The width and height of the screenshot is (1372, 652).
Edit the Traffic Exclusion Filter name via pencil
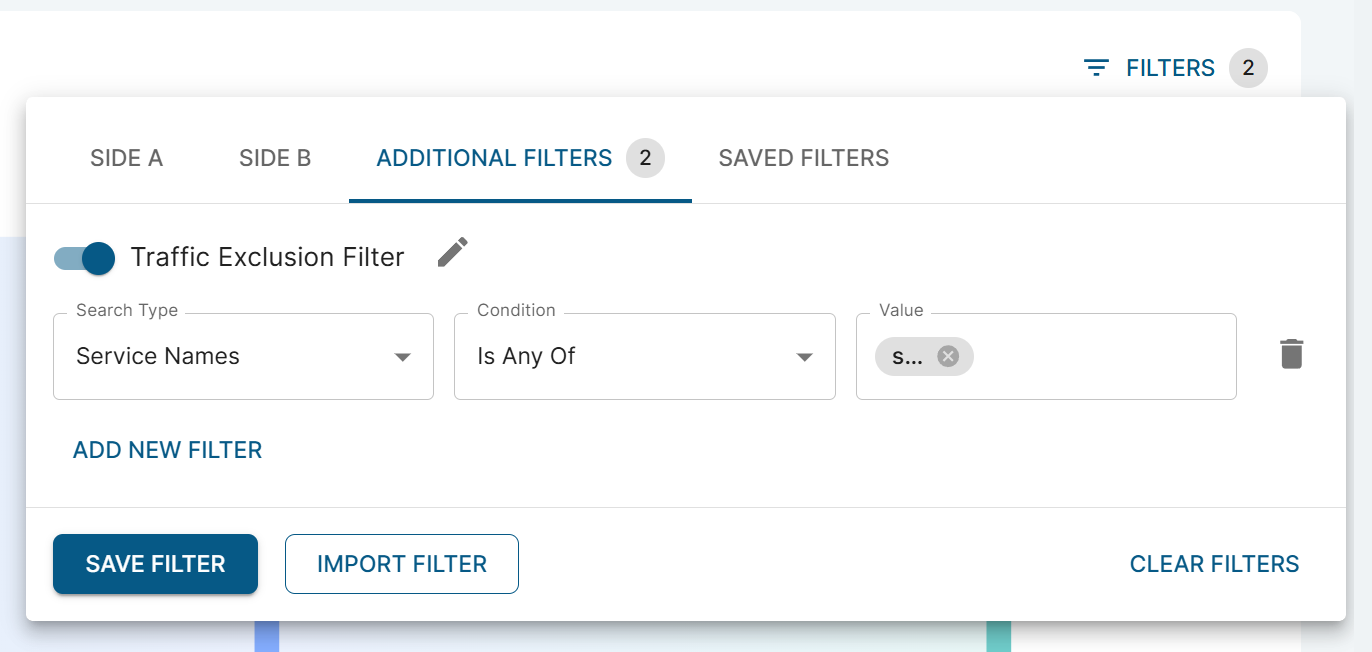[453, 253]
